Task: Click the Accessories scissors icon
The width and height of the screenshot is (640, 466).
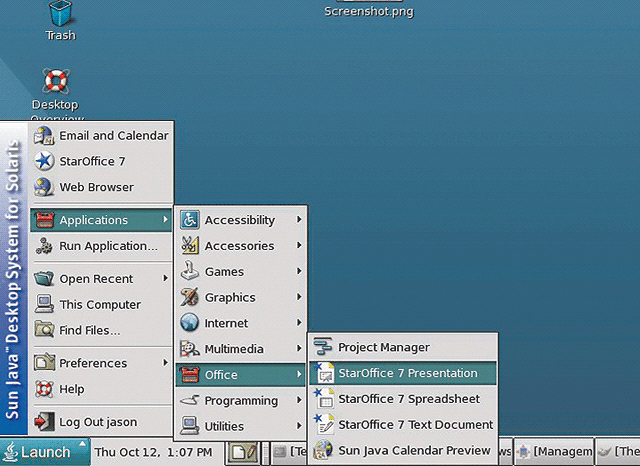Action: (x=190, y=246)
